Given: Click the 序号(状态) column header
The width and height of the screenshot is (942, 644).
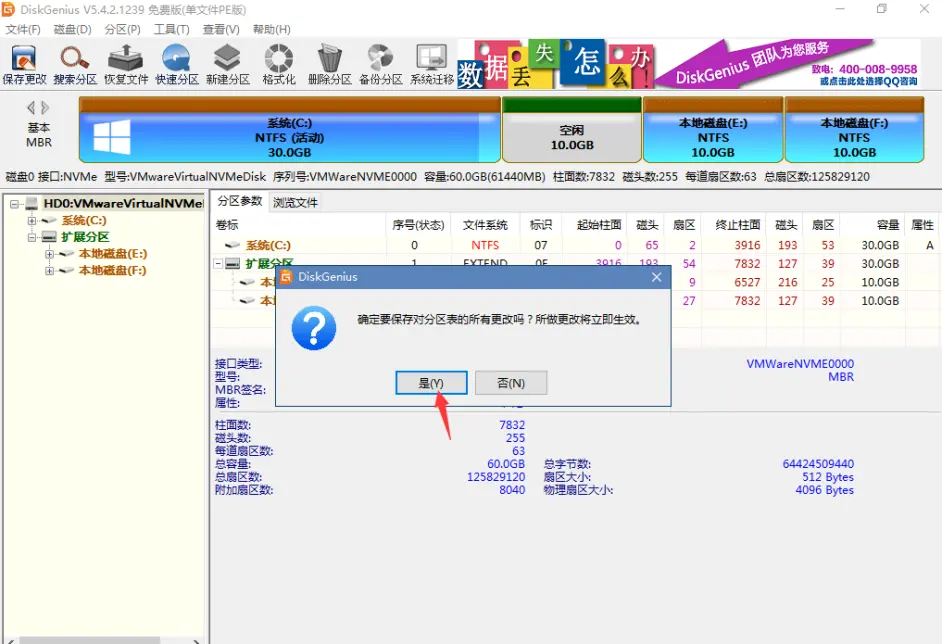Looking at the screenshot, I should point(418,225).
